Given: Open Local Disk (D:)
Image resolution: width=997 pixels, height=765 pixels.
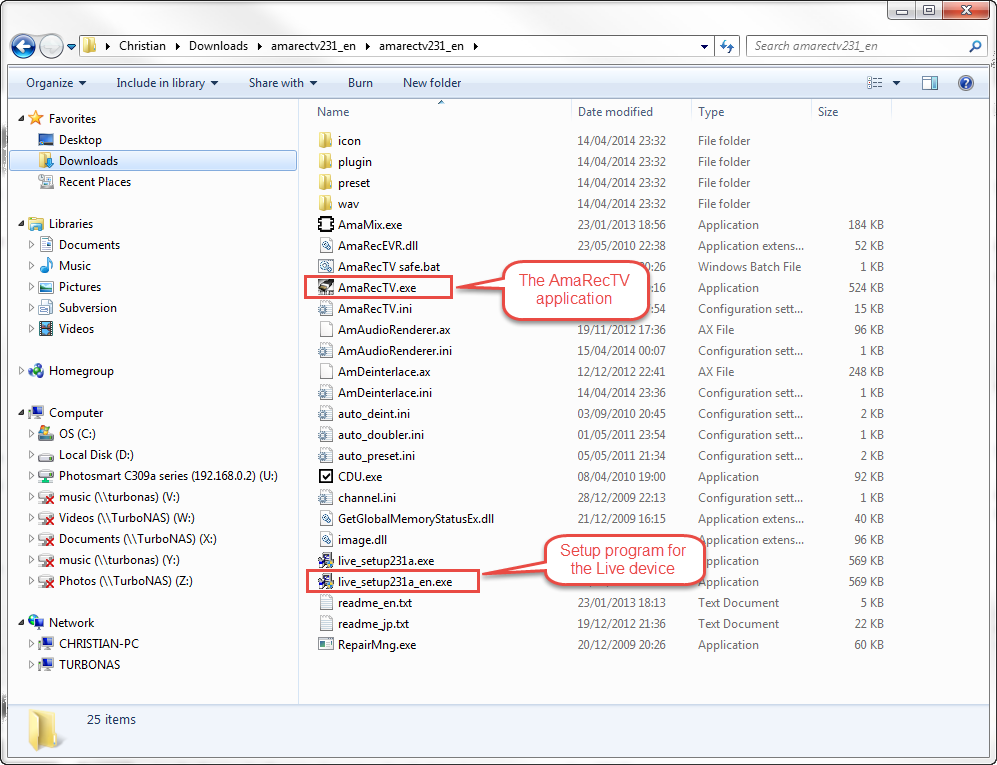Looking at the screenshot, I should point(96,455).
